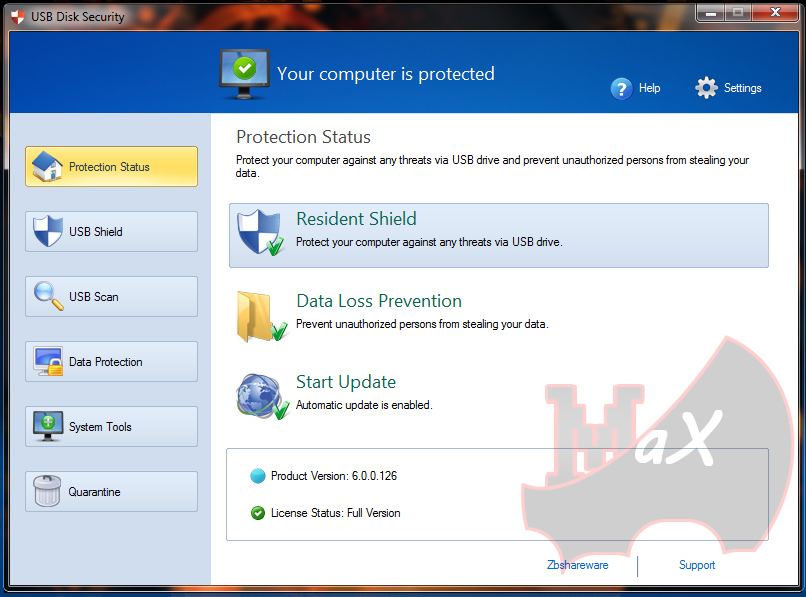Screen dimensions: 806x597
Task: Open the System Tools section label
Action: click(100, 427)
